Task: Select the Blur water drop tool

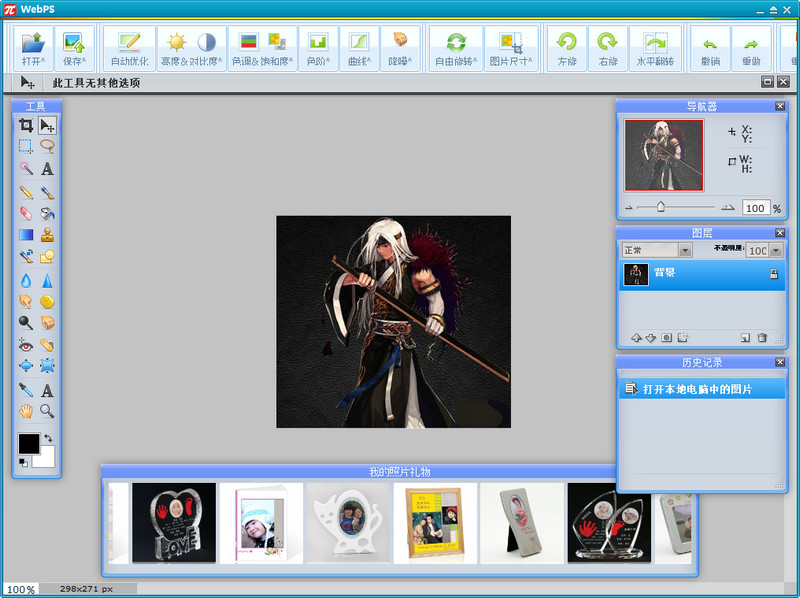Action: 26,281
